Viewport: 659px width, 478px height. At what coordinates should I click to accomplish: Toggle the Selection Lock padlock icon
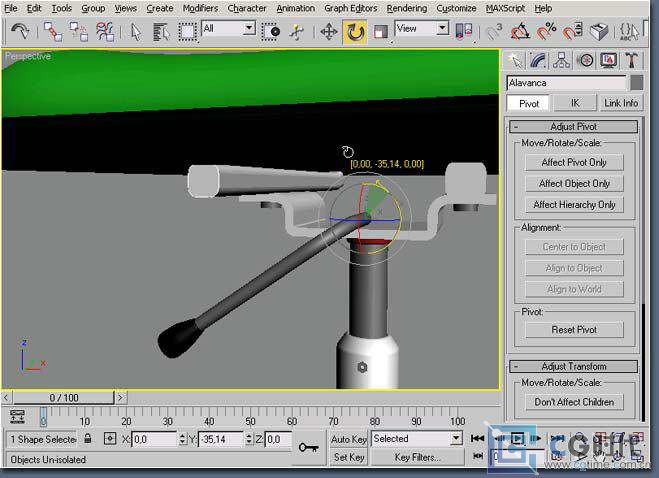(87, 439)
